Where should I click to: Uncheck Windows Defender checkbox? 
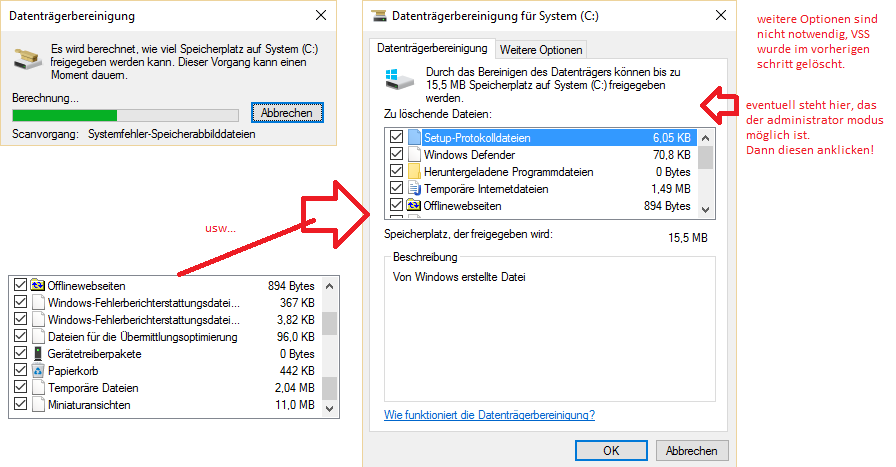point(396,154)
